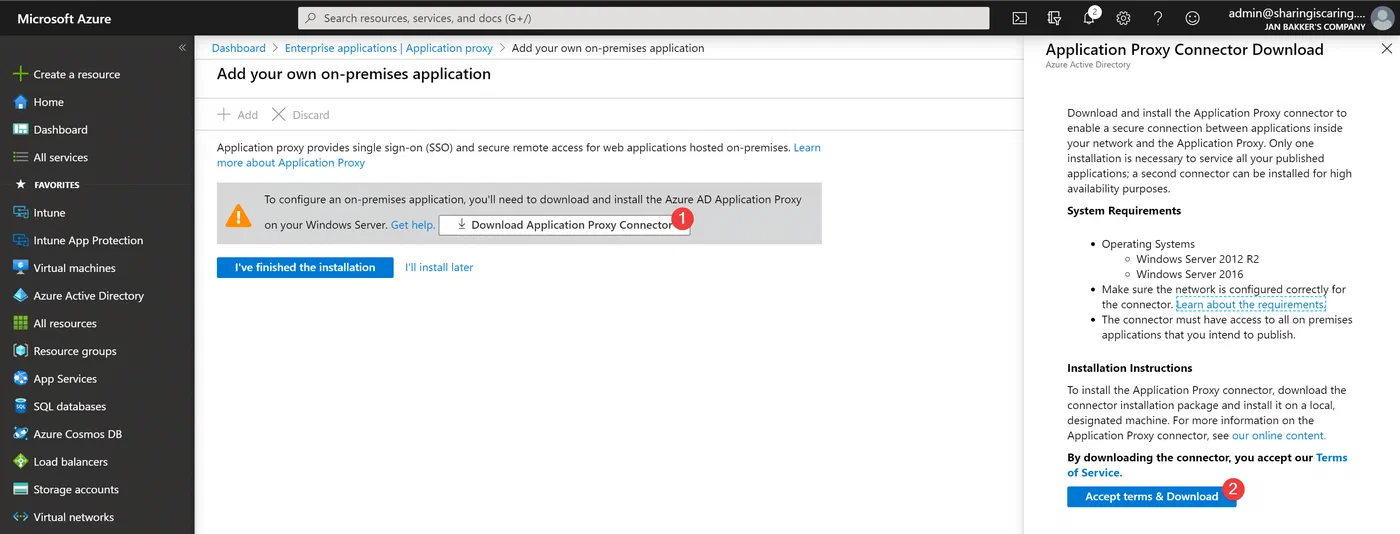This screenshot has width=1400, height=534.
Task: Click the Azure Active Directory icon
Action: coord(20,296)
